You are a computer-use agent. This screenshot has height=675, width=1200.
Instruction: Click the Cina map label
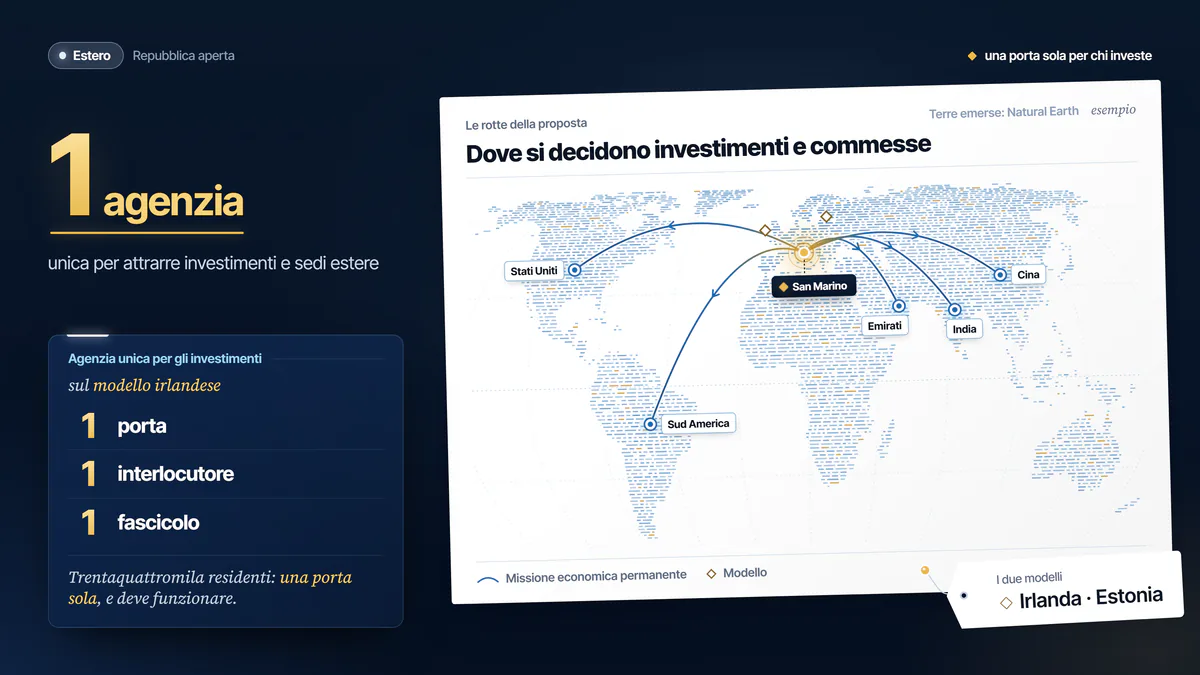click(1028, 275)
